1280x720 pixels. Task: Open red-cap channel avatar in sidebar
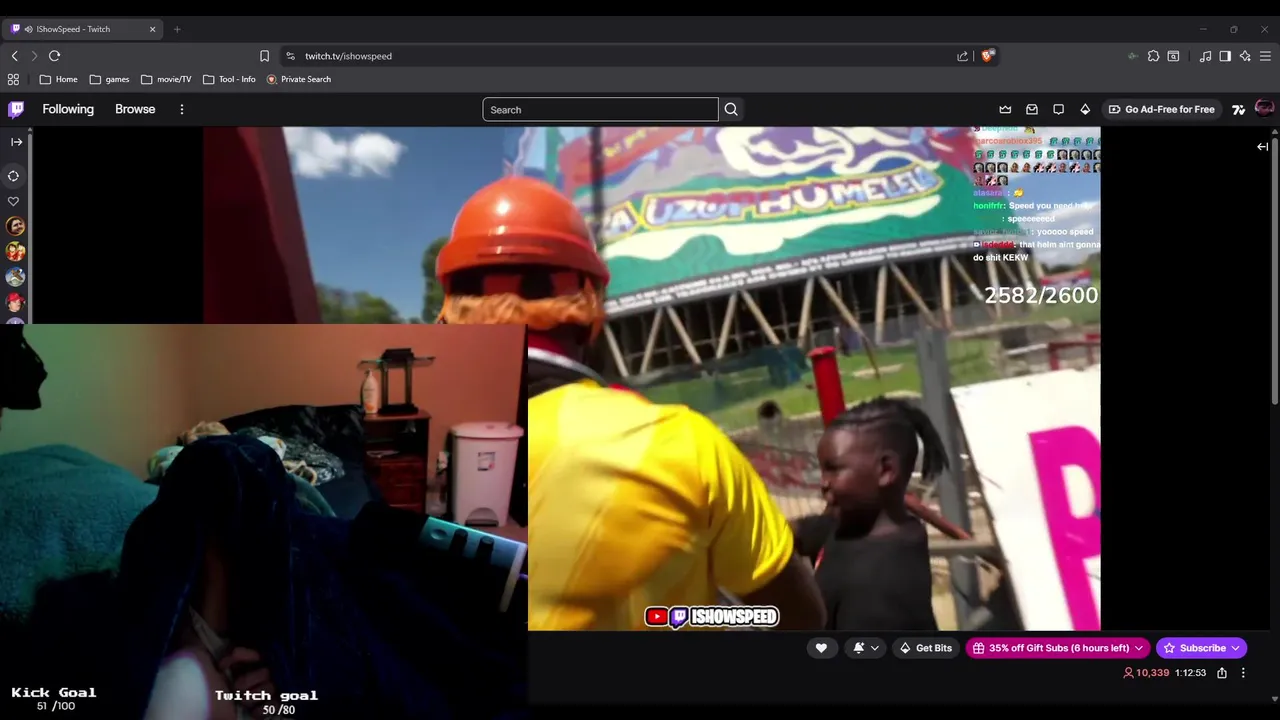(14, 301)
